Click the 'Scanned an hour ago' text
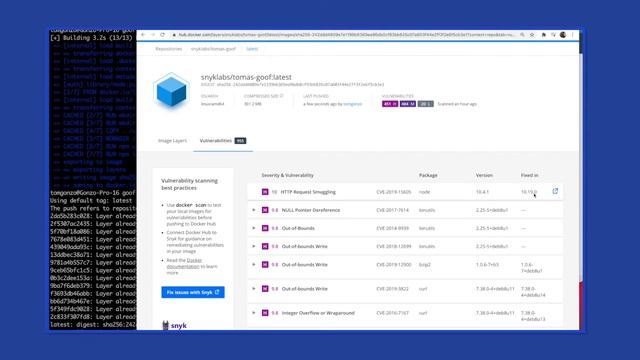 point(457,104)
